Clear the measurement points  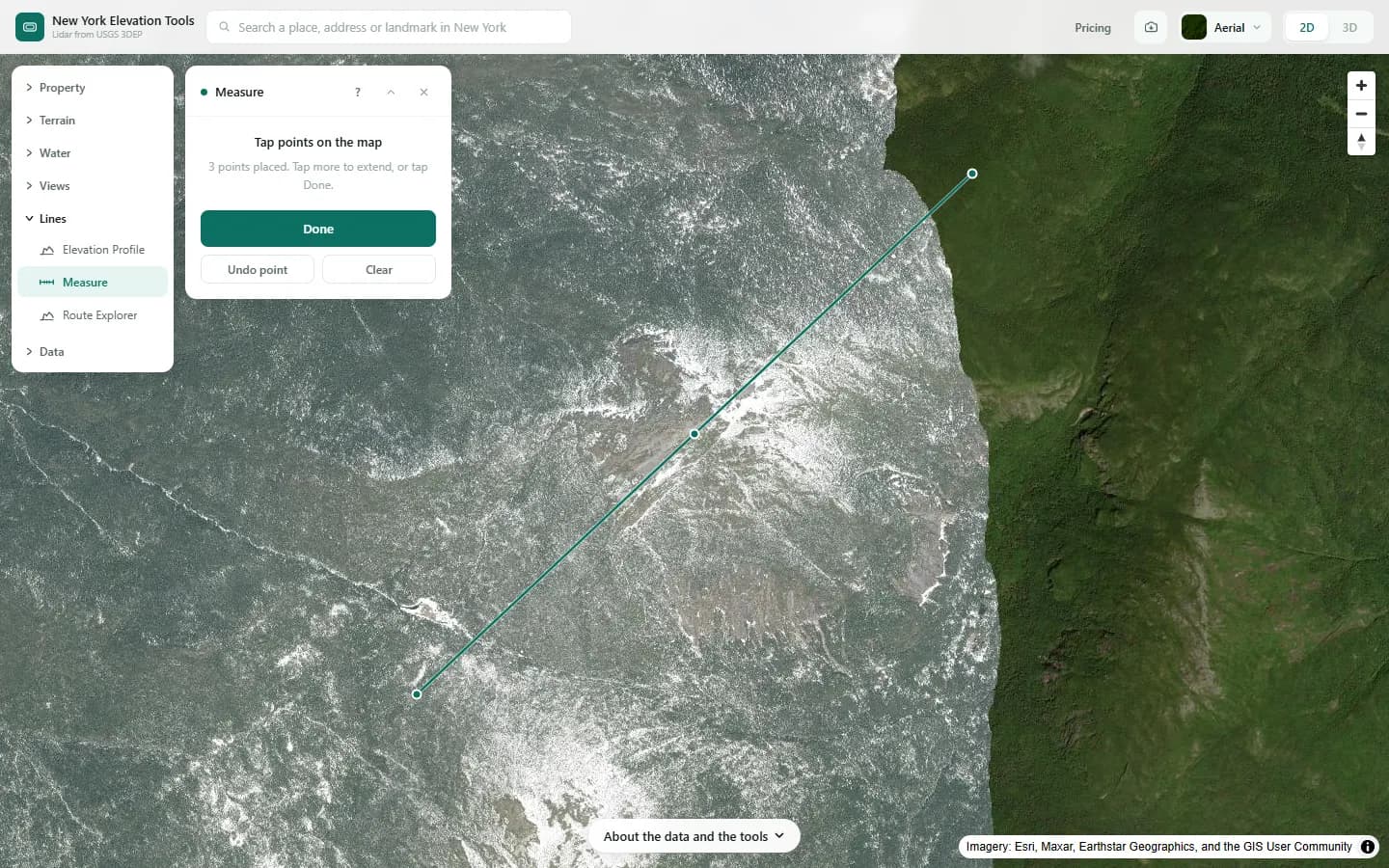click(379, 270)
